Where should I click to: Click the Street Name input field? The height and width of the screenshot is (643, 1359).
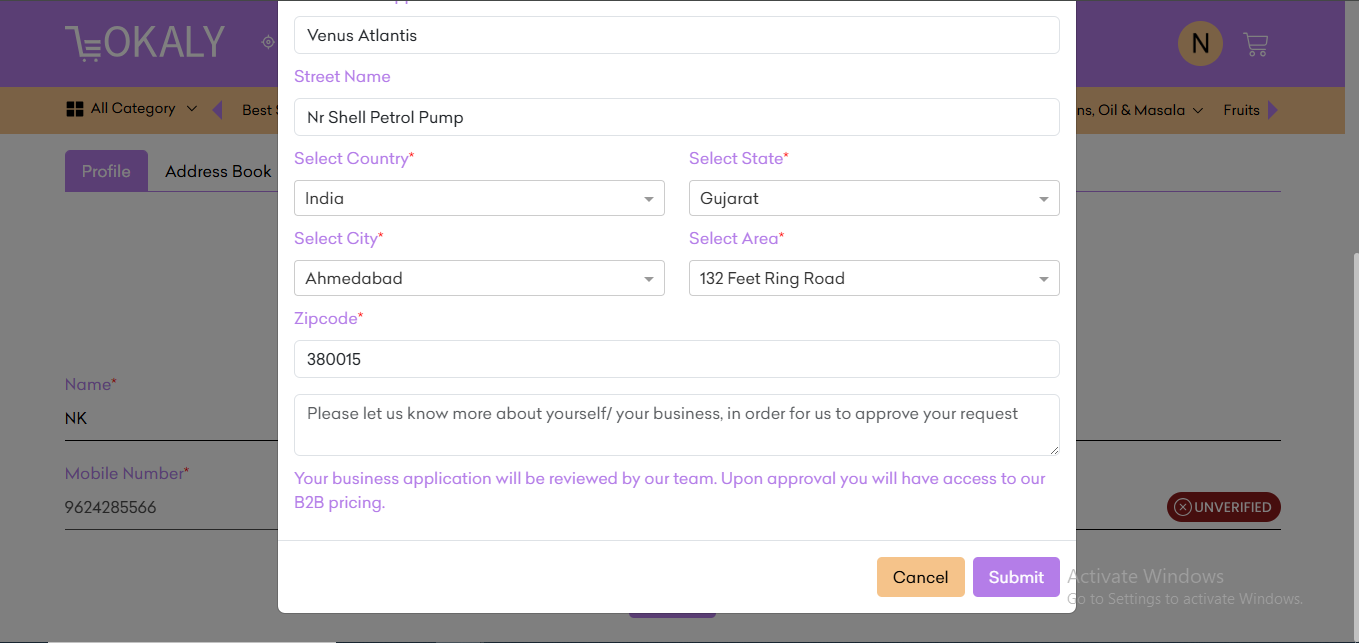(677, 117)
